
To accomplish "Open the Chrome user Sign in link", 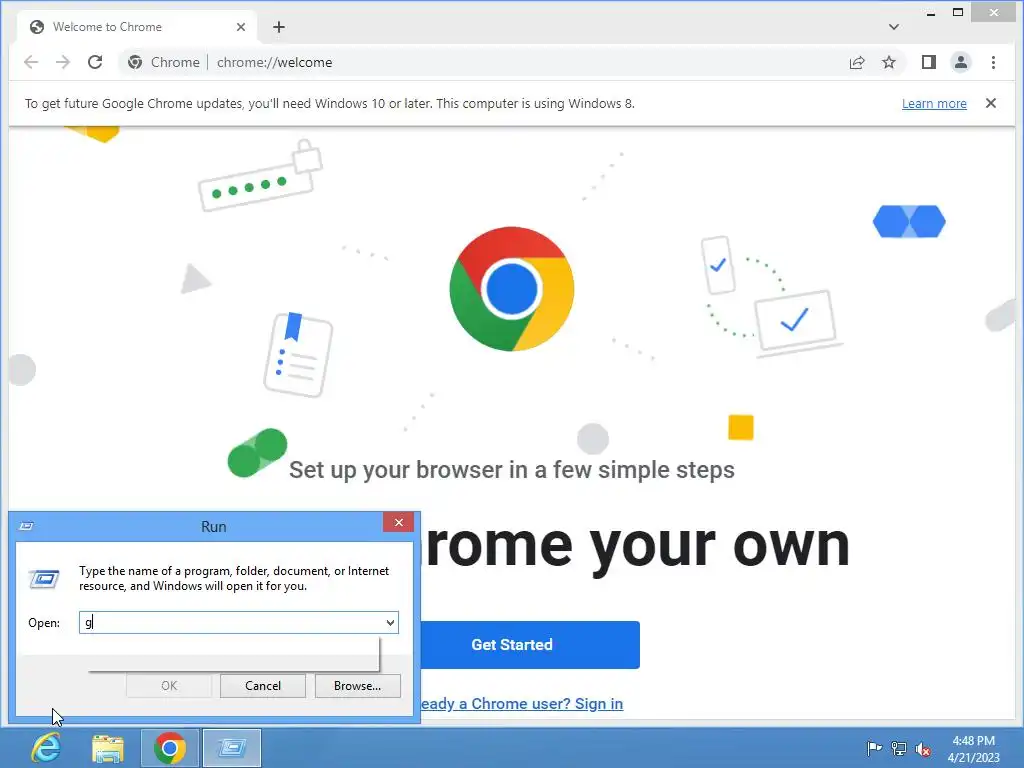I will coord(521,704).
